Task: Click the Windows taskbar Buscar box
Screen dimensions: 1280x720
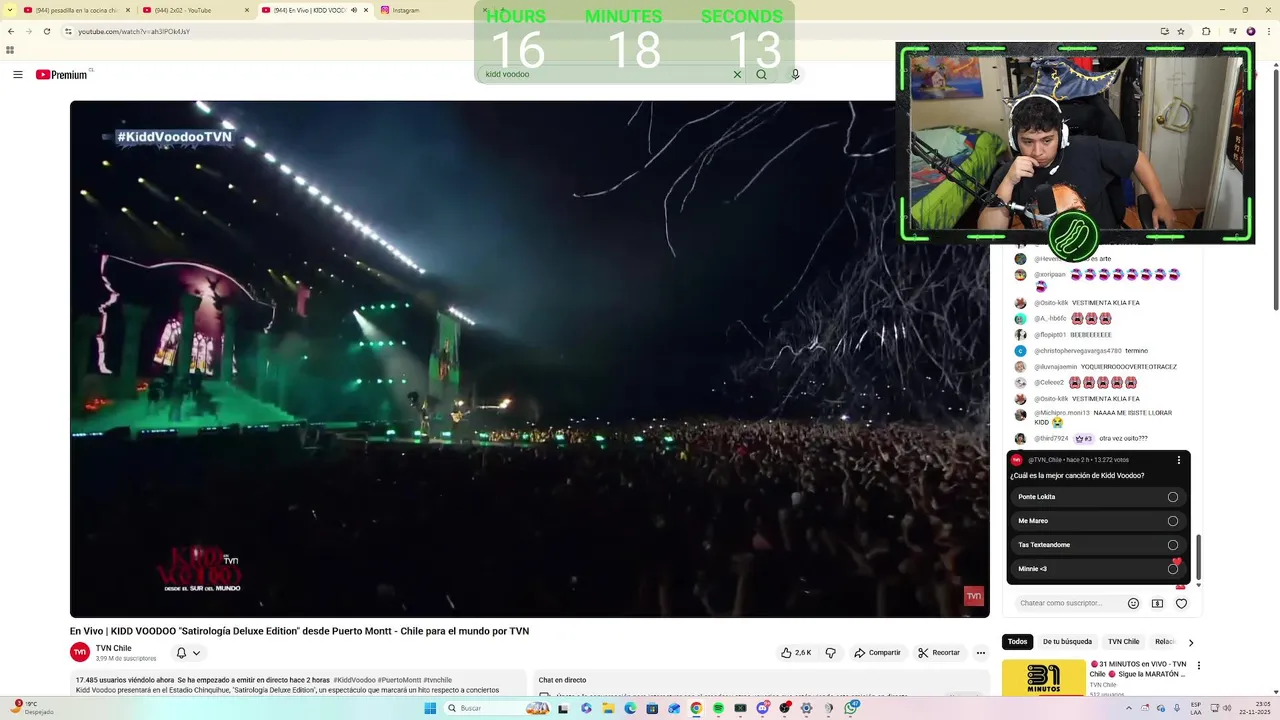Action: pos(497,708)
